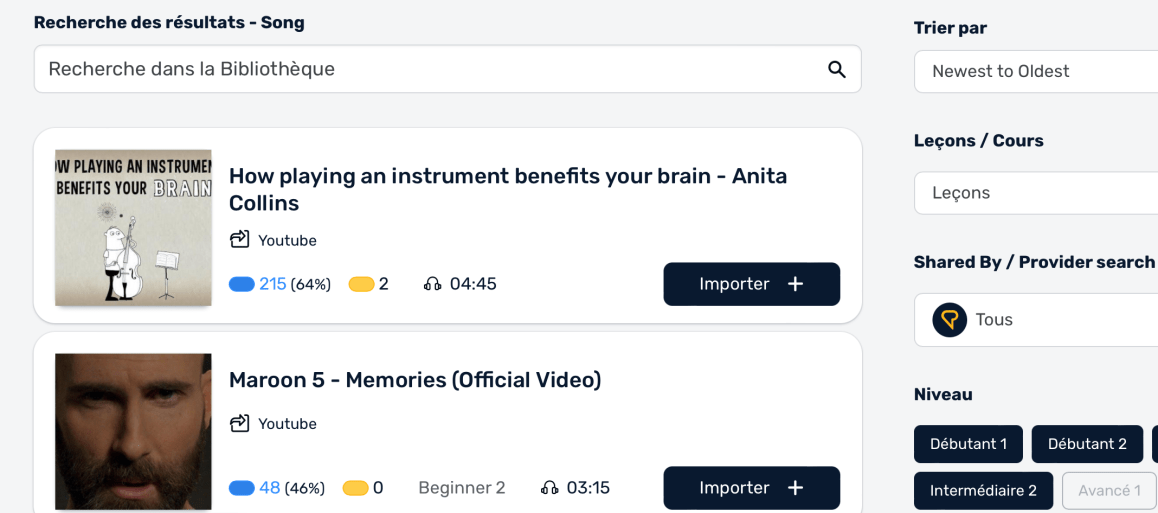The height and width of the screenshot is (513, 1158).
Task: Click the yellow pill showing 2
Action: pos(361,284)
